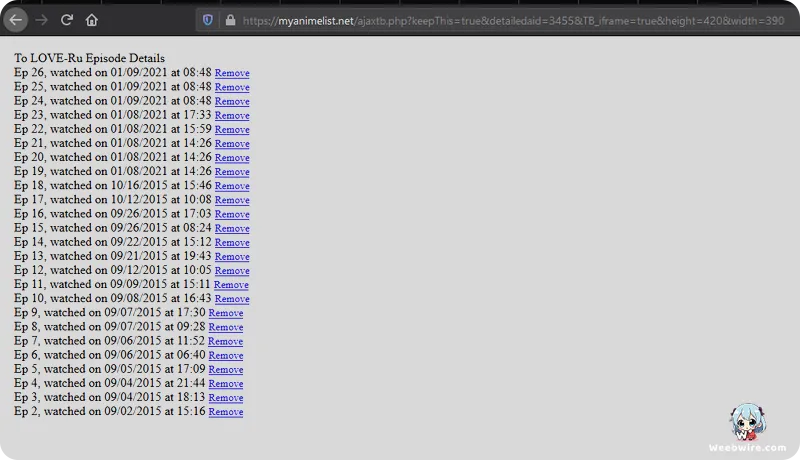Screen dimensions: 800x460
Task: Remove Ep 13 watched on 09/21/2015
Action: tap(232, 256)
